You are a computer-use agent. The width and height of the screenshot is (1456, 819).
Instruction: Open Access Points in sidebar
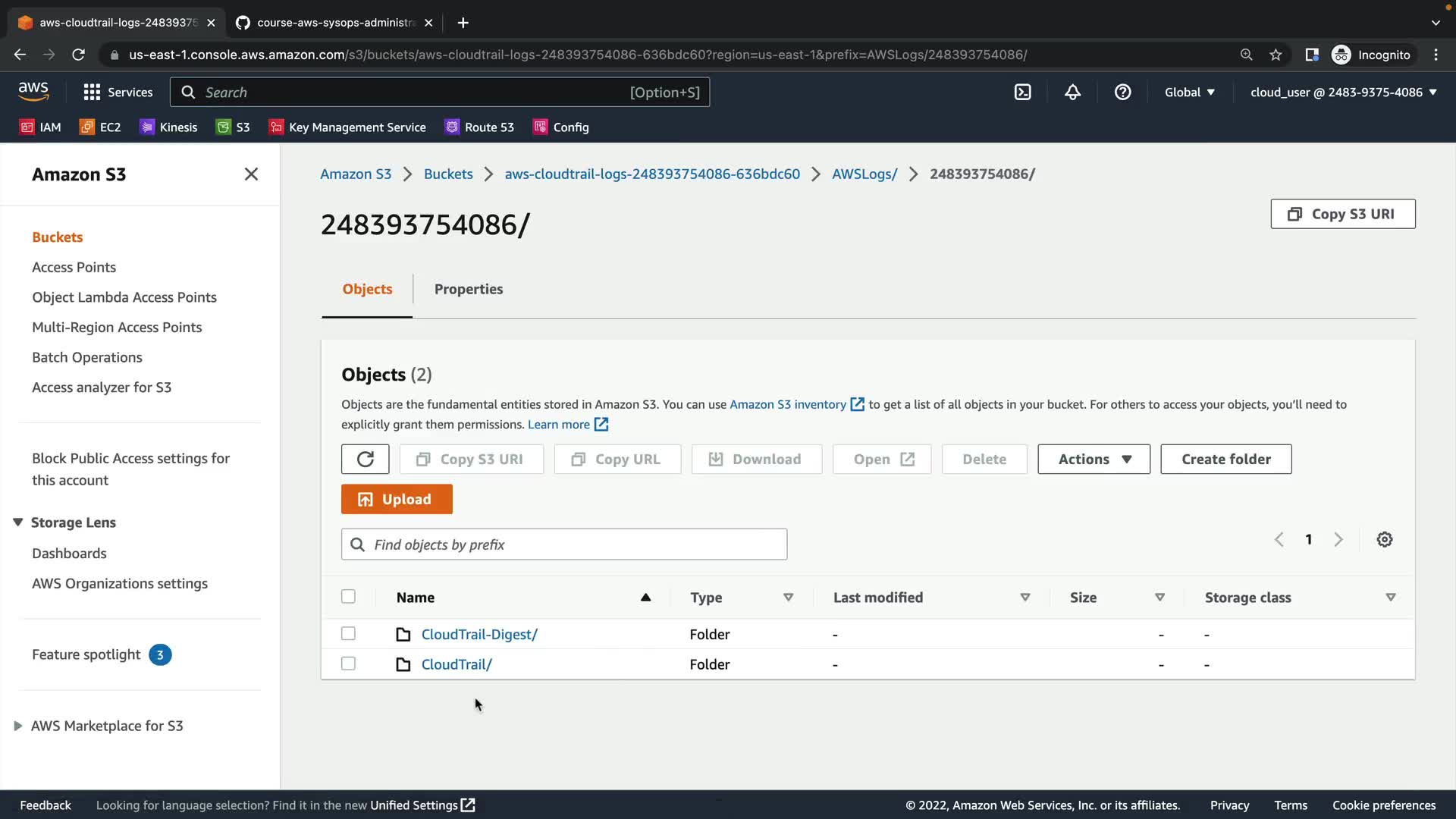74,268
